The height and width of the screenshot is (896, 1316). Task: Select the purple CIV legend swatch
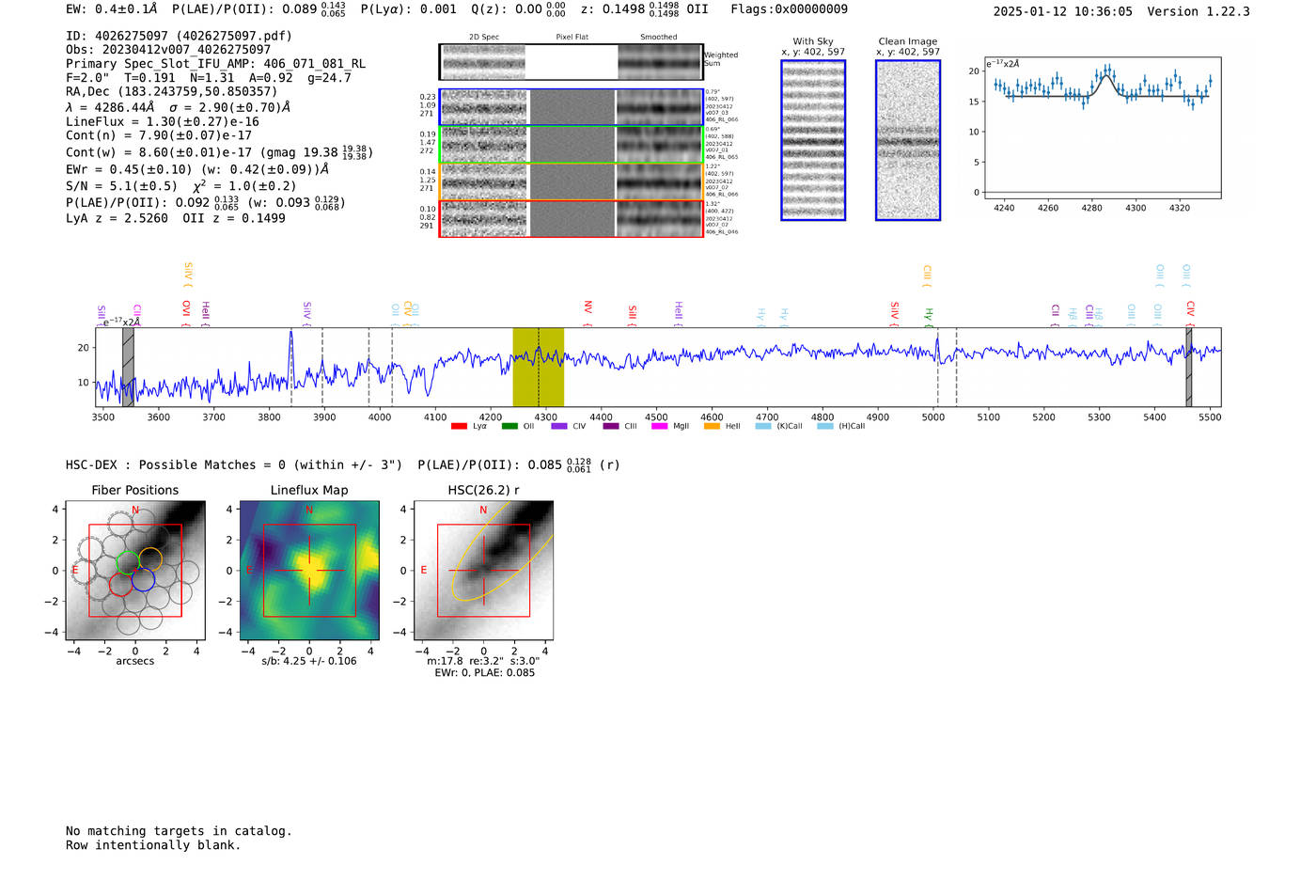coord(559,427)
